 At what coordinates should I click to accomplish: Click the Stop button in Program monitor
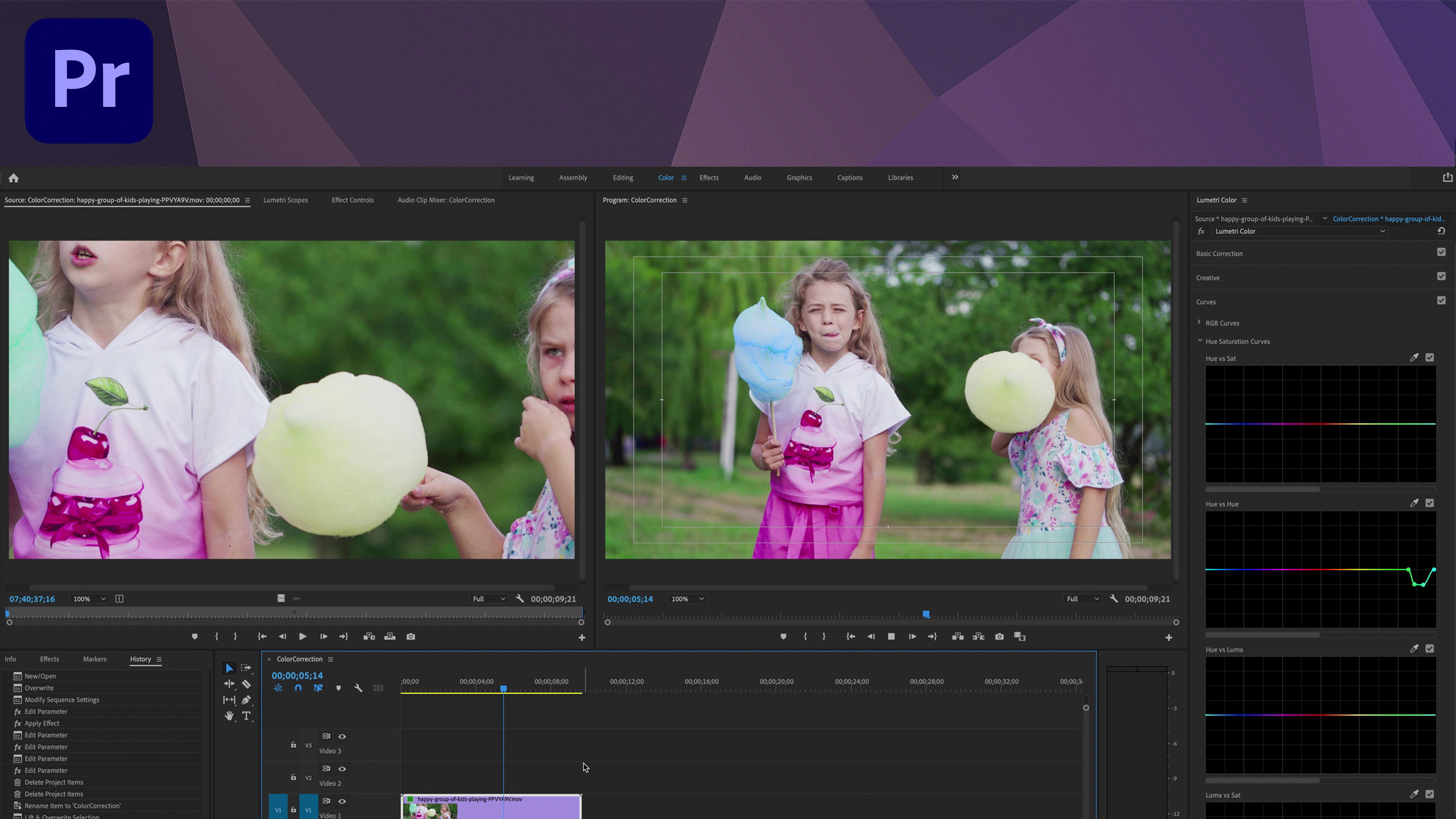click(891, 636)
